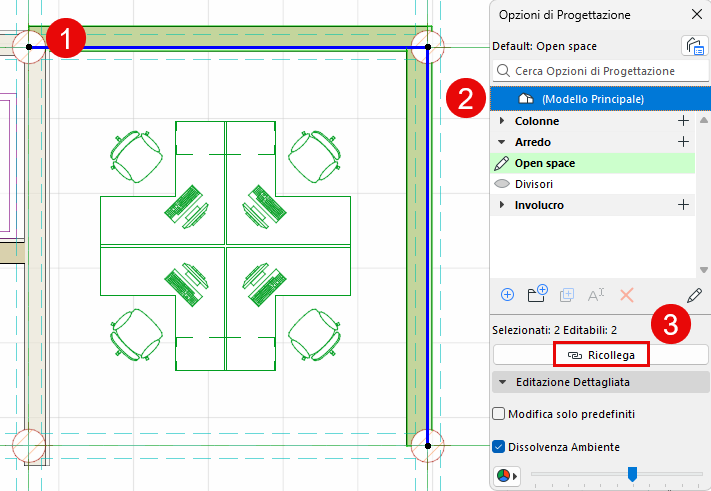Add an option to the Arredo set
Viewport: 711px width, 491px height.
[683, 142]
